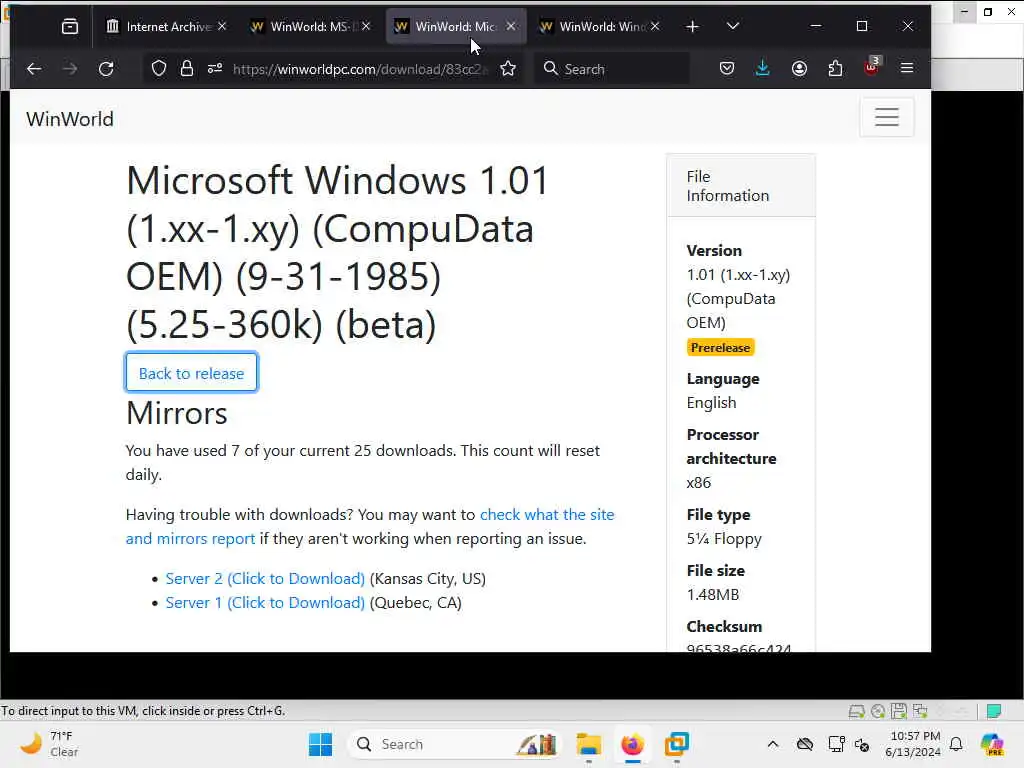This screenshot has width=1024, height=768.
Task: Show hidden system tray icons
Action: click(x=773, y=744)
